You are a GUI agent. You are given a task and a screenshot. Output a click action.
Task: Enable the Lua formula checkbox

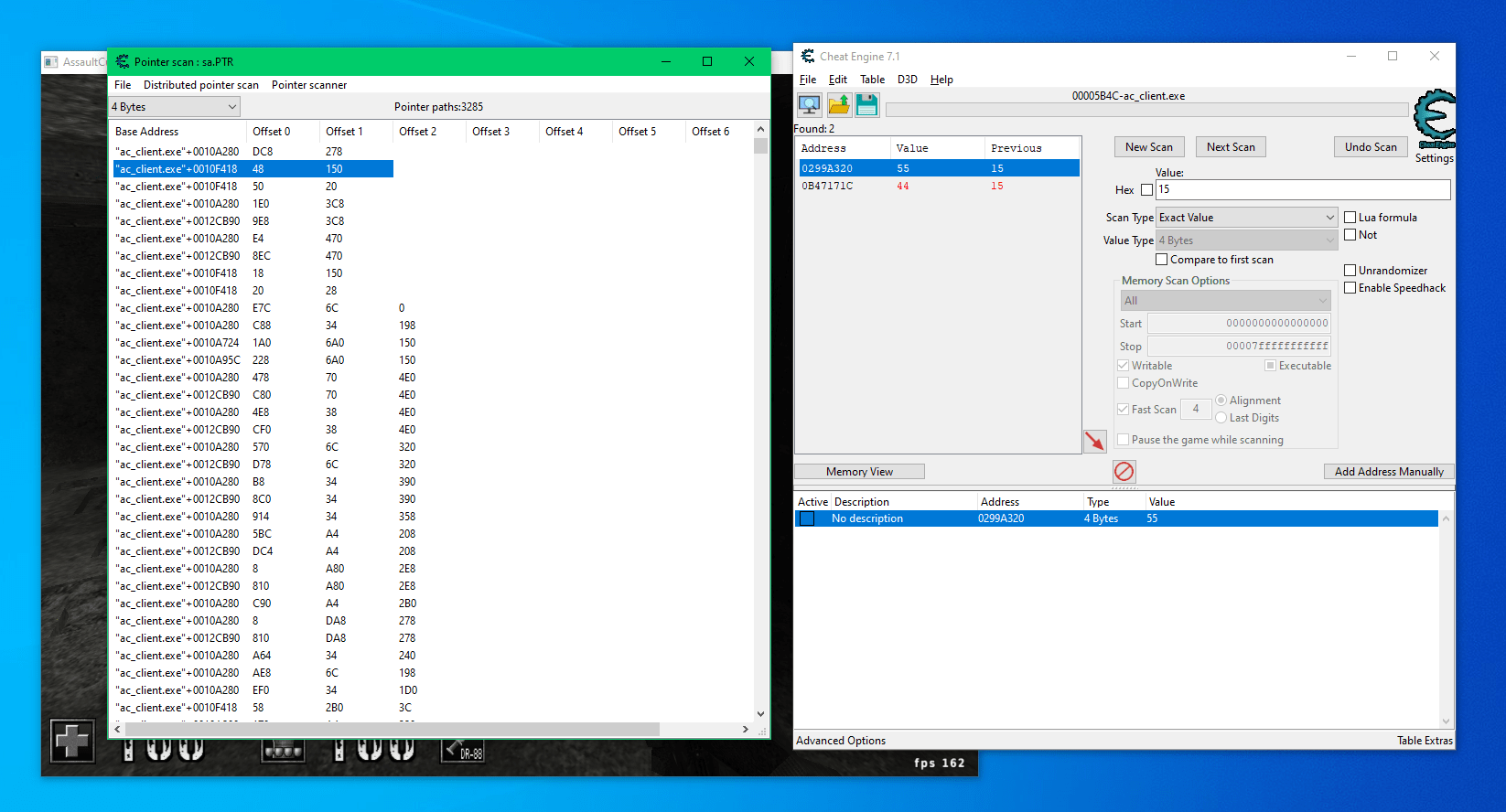pos(1350,218)
